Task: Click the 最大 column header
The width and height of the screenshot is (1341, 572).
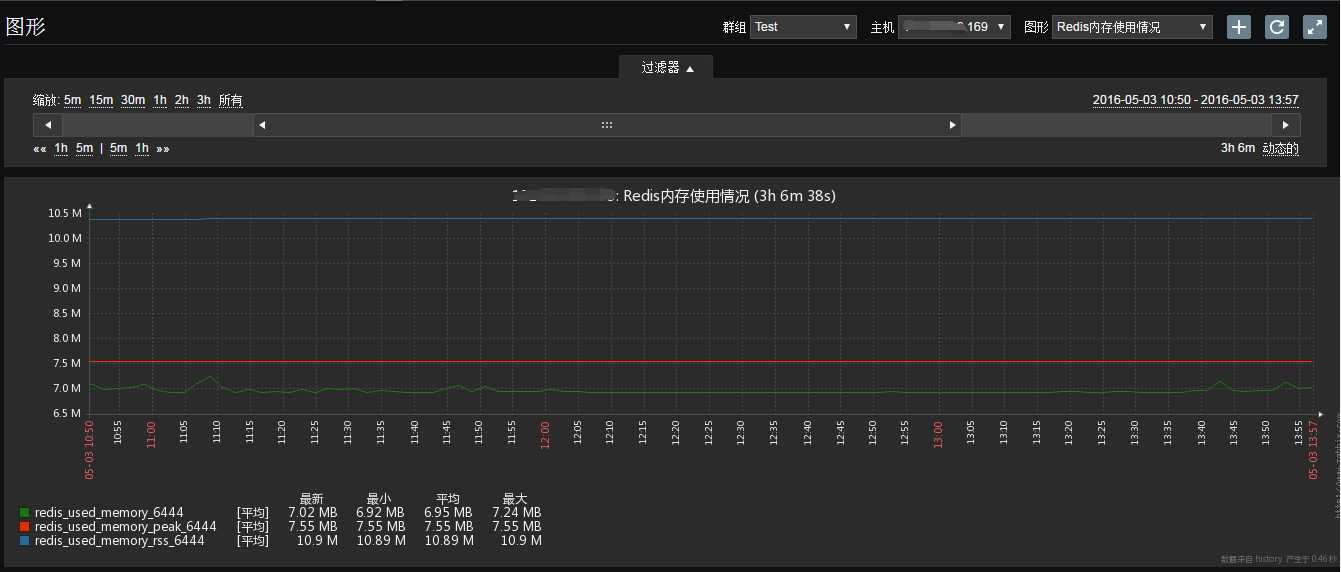Action: coord(515,499)
